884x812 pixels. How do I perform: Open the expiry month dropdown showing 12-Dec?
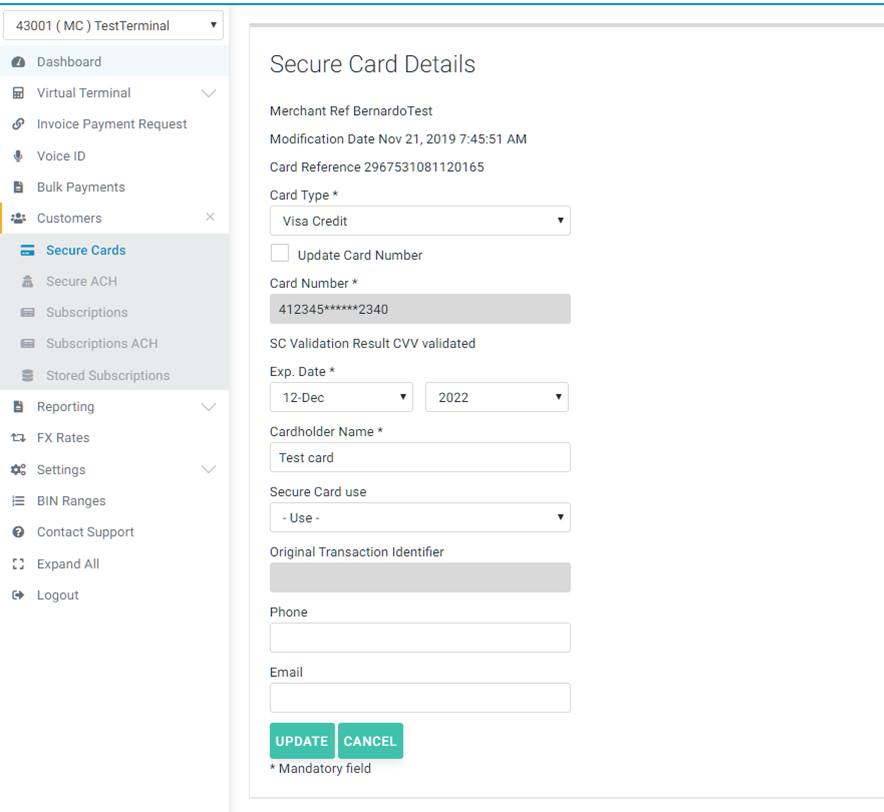point(341,397)
